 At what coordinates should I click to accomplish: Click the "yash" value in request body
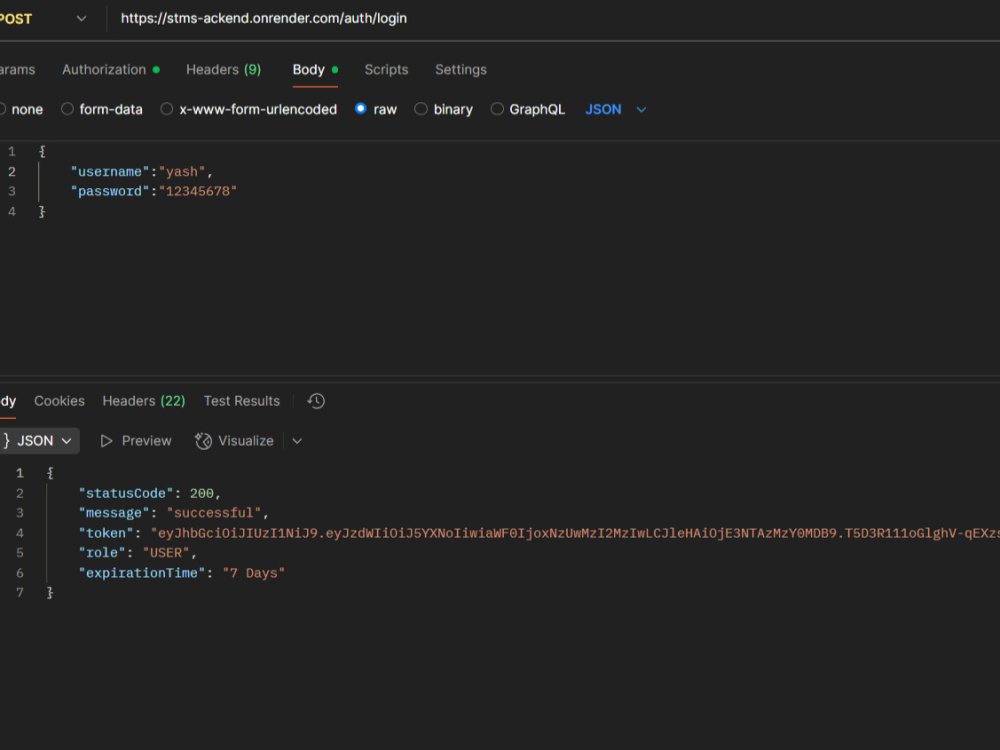182,172
